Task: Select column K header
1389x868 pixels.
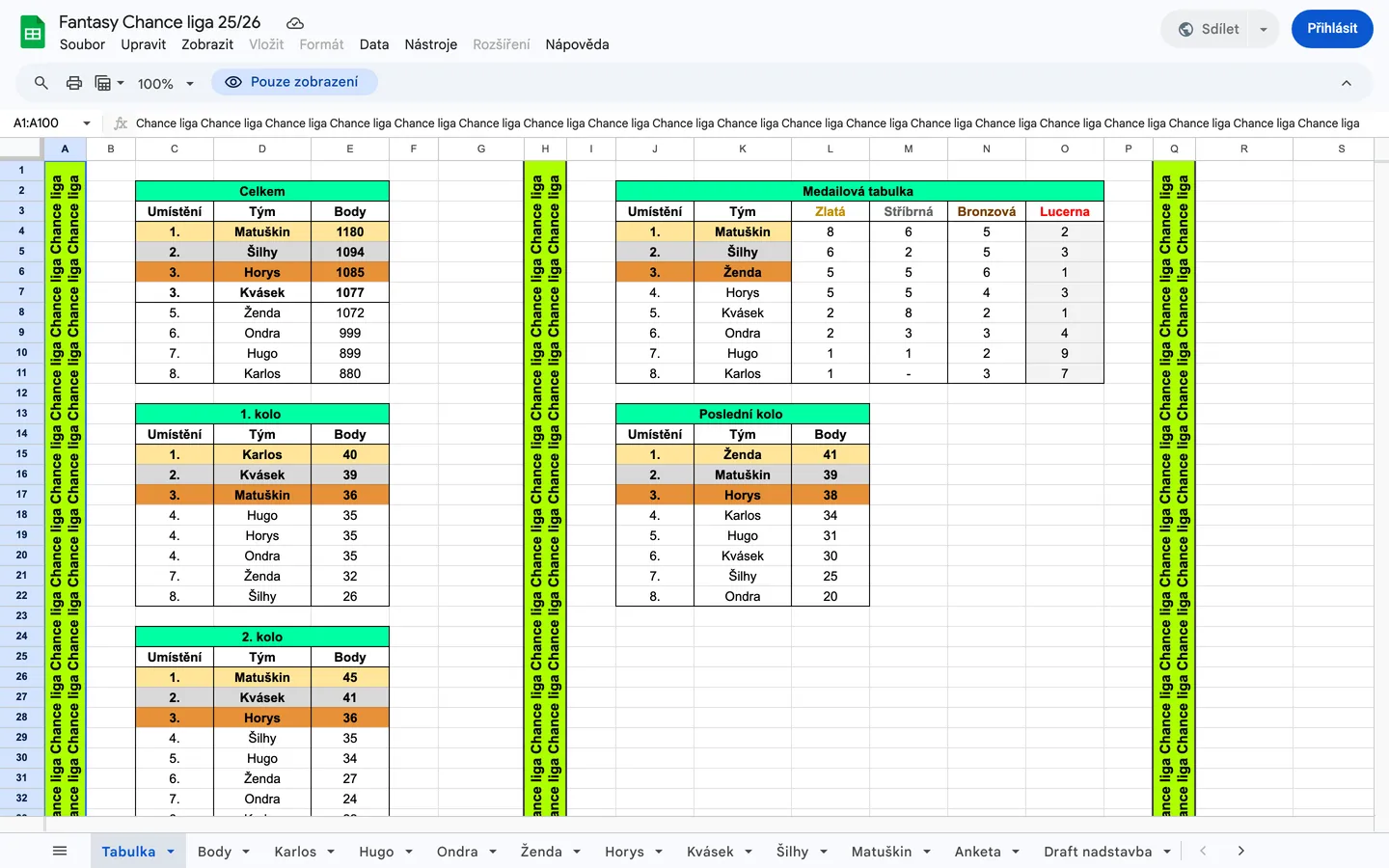Action: pos(743,149)
